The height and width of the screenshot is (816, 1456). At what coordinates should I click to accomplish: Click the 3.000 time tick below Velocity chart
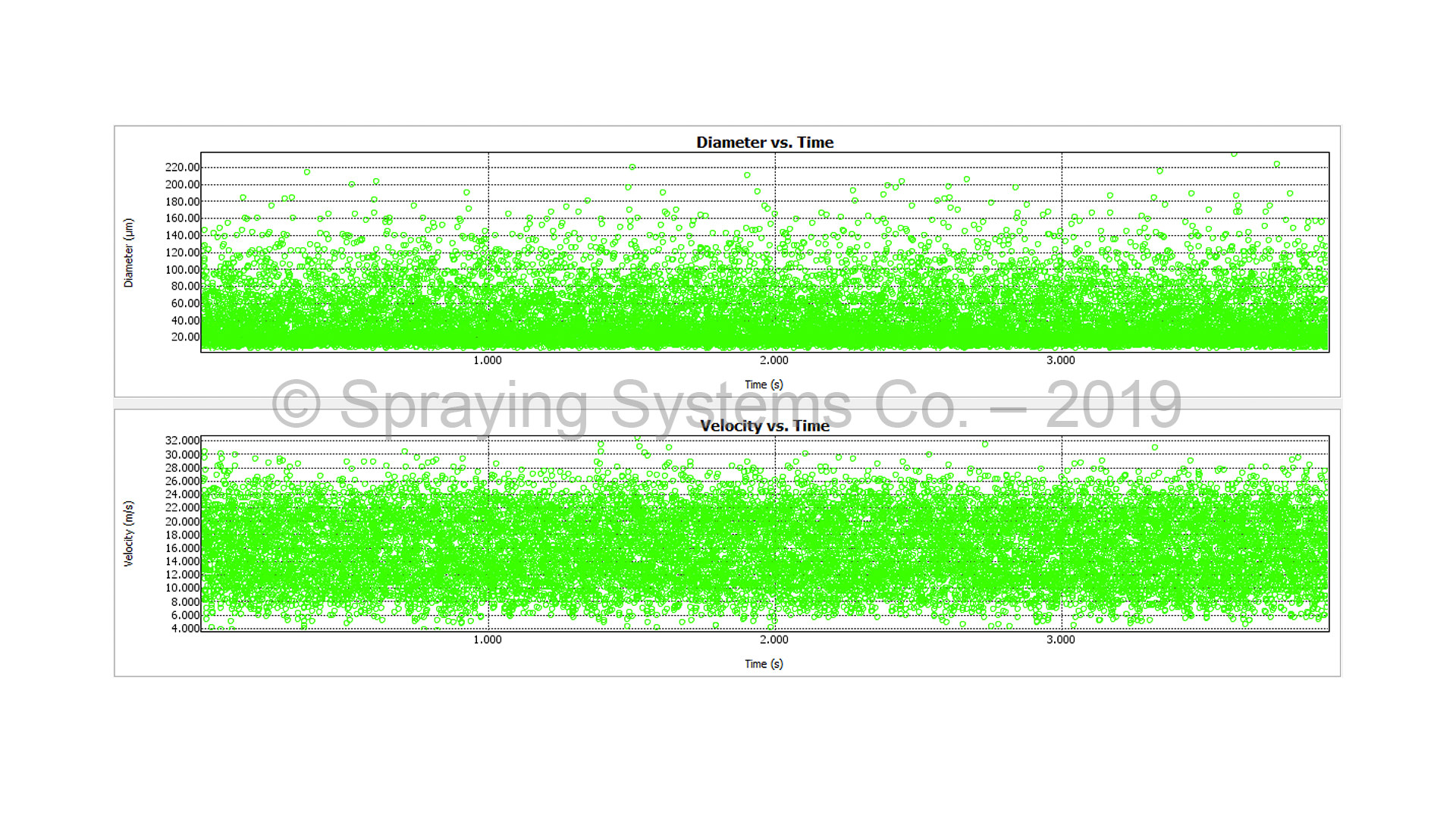click(x=1060, y=639)
